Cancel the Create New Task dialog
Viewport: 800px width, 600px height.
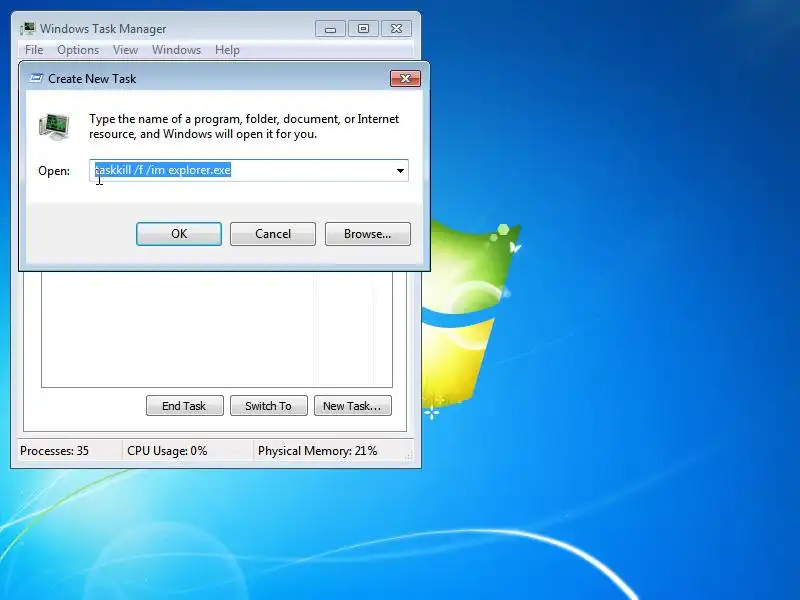coord(272,234)
